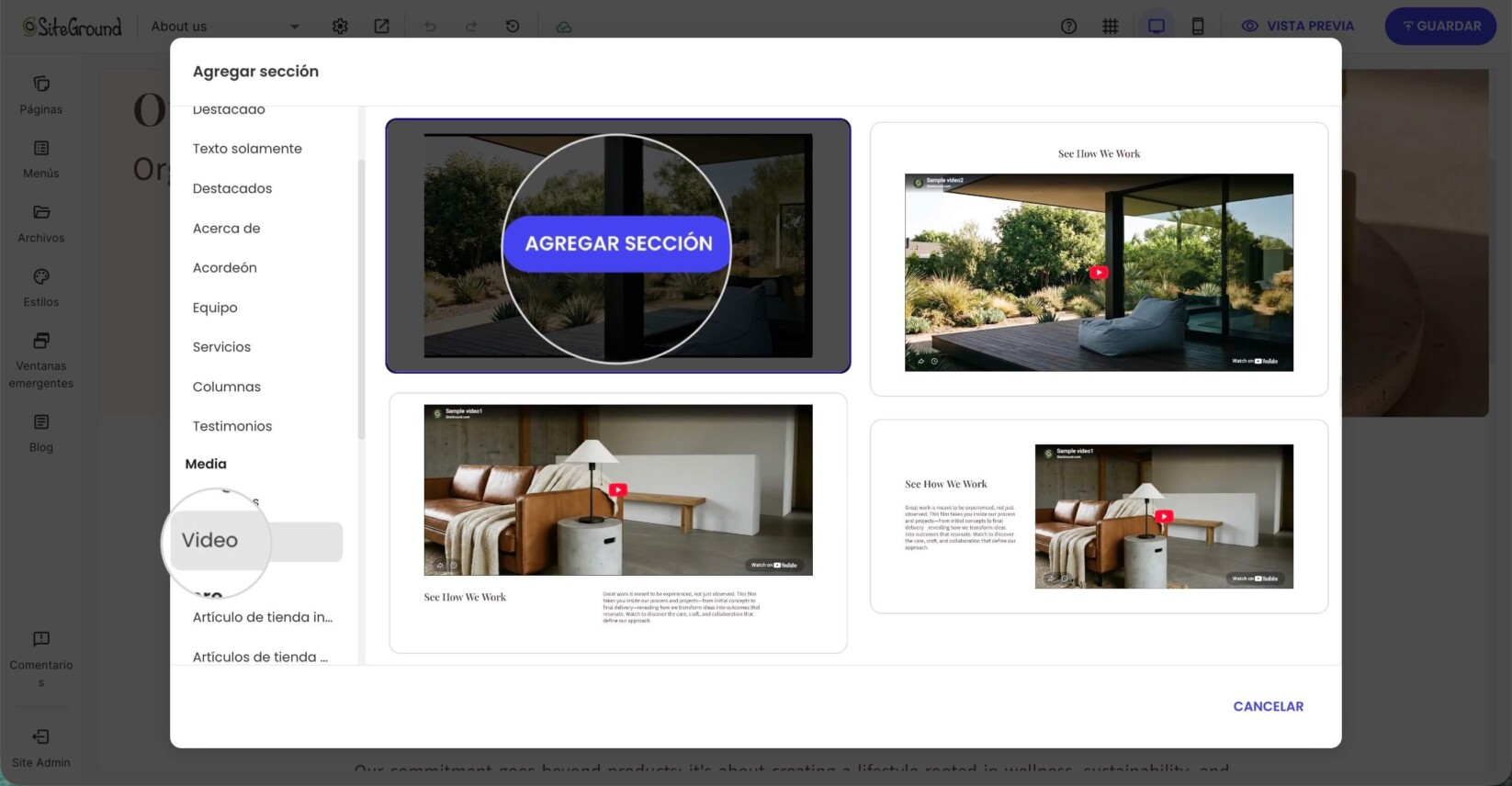Open the Menús sidebar icon
The image size is (1512, 786).
(x=41, y=148)
